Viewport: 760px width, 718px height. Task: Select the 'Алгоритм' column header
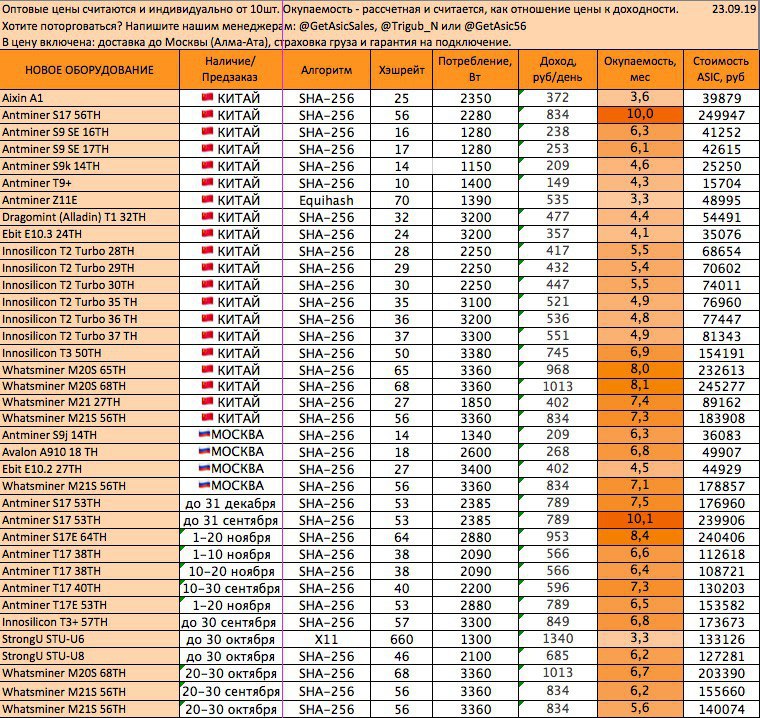point(327,70)
